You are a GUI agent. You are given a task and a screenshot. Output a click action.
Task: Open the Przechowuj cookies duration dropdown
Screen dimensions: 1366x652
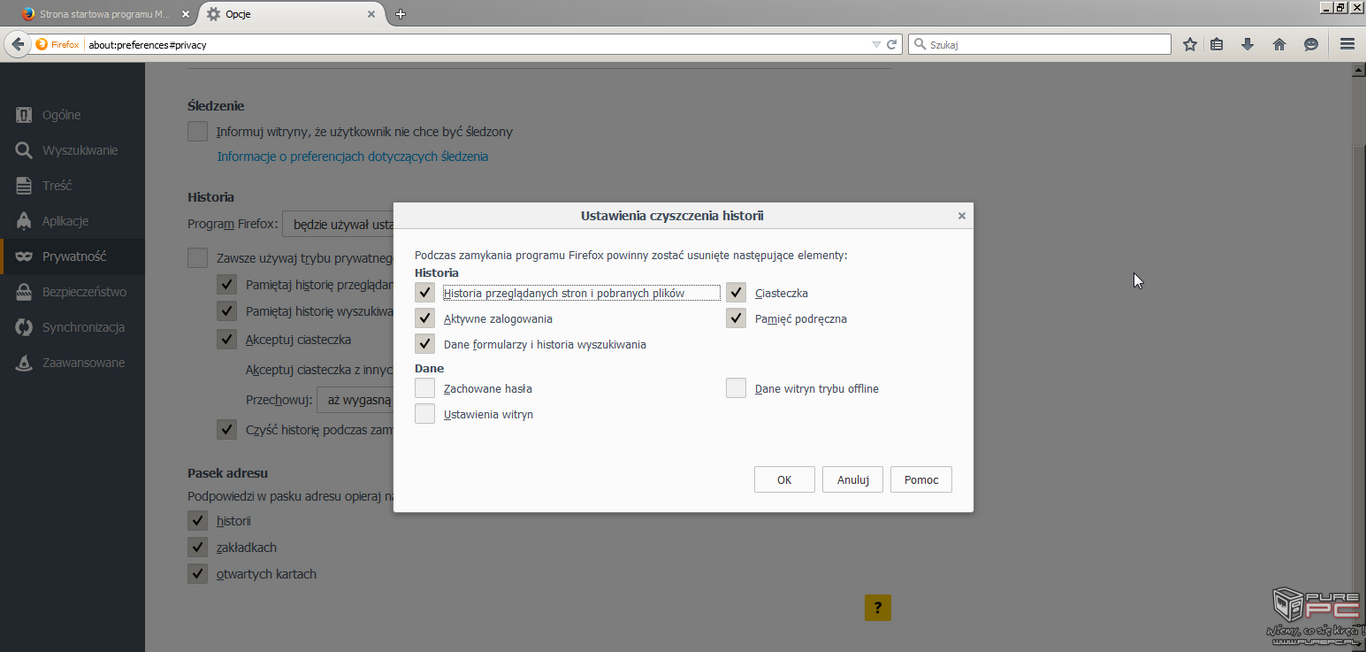pyautogui.click(x=355, y=400)
